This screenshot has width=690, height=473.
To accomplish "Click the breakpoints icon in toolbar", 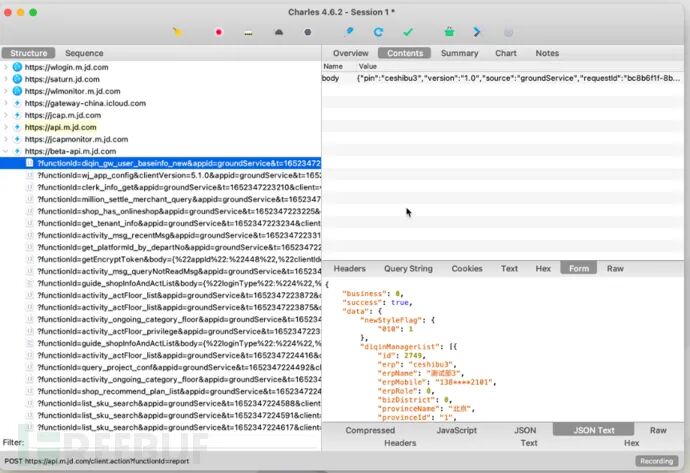I will tap(279, 32).
